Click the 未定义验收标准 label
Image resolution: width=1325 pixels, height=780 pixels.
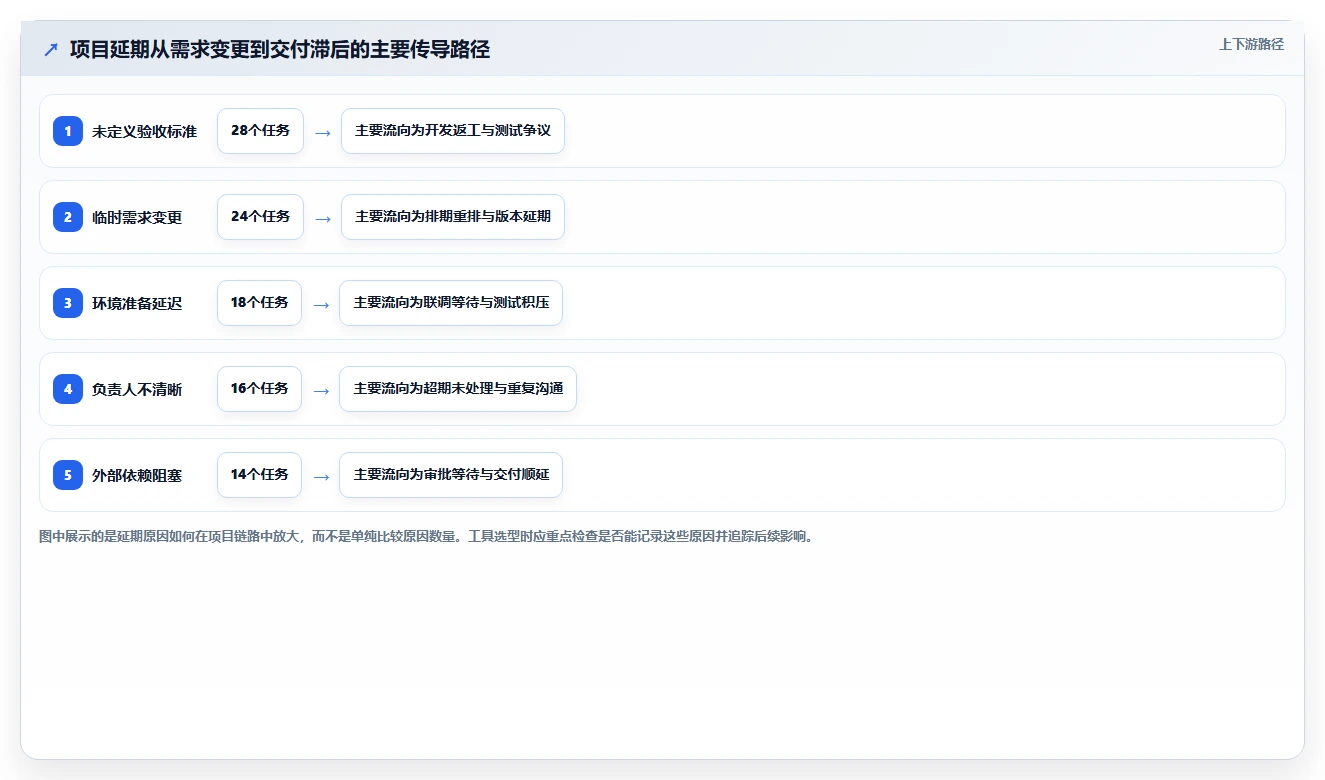(144, 132)
